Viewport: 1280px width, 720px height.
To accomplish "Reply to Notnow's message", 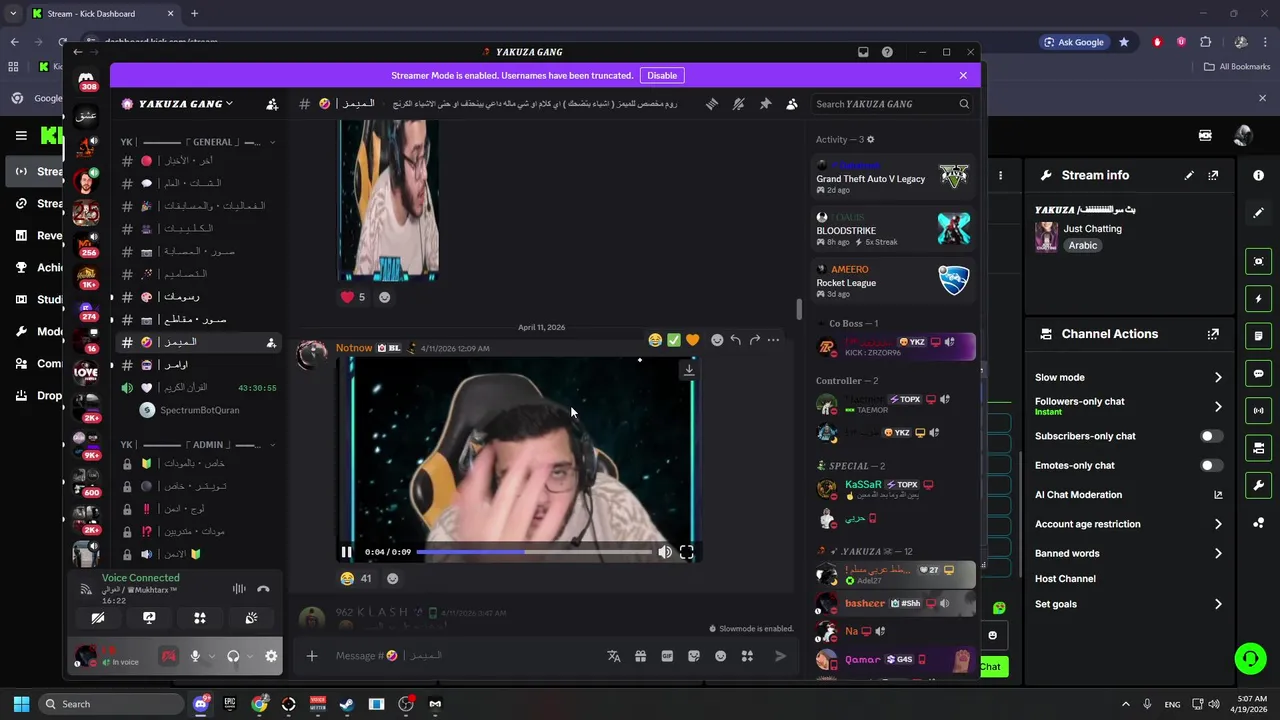I will 736,340.
